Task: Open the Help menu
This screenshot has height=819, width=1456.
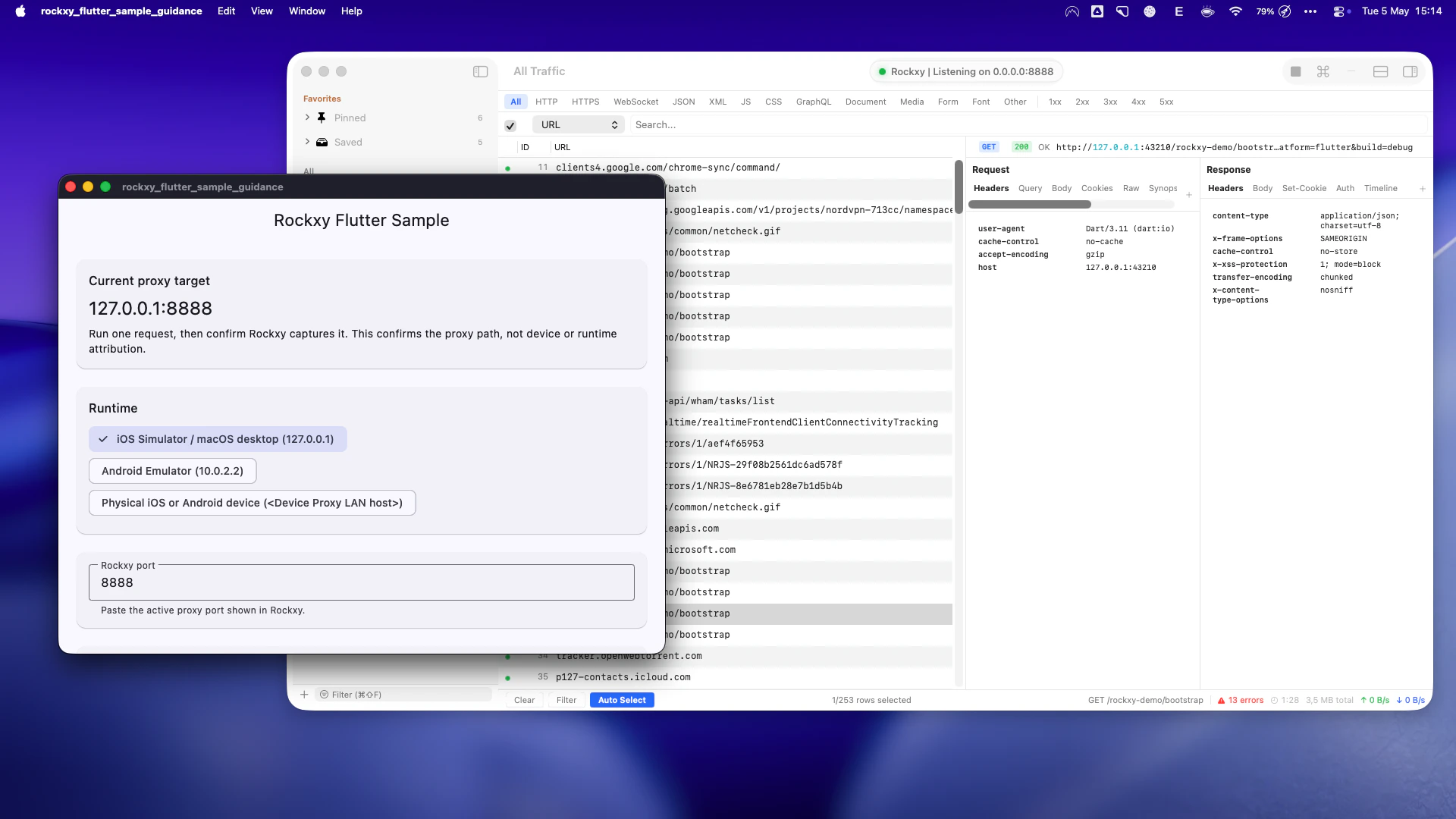Action: [x=351, y=11]
